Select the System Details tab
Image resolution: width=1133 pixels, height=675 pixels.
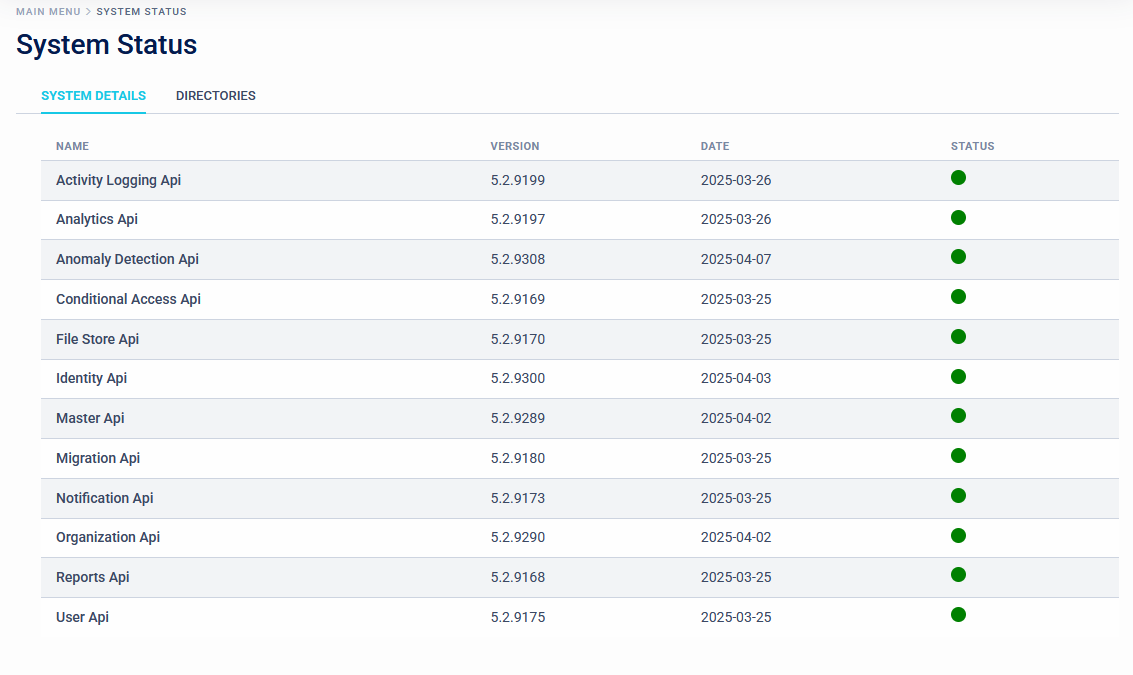93,96
